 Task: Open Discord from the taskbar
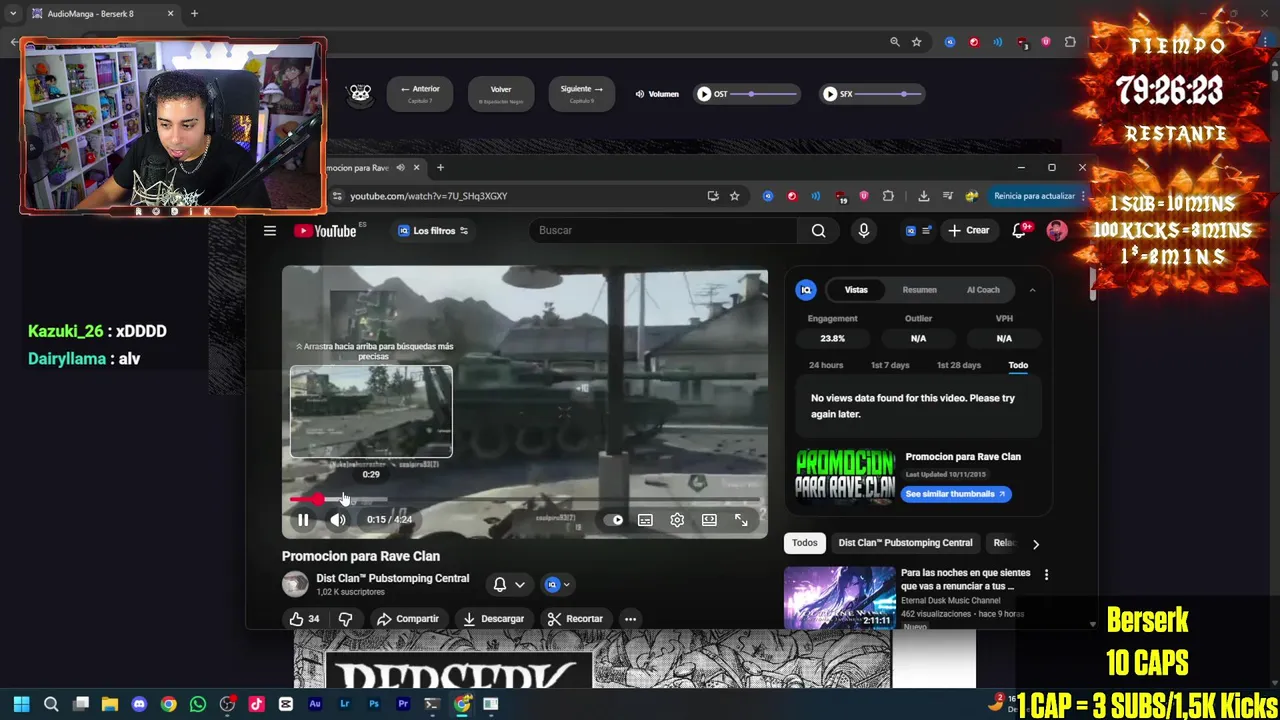point(139,704)
